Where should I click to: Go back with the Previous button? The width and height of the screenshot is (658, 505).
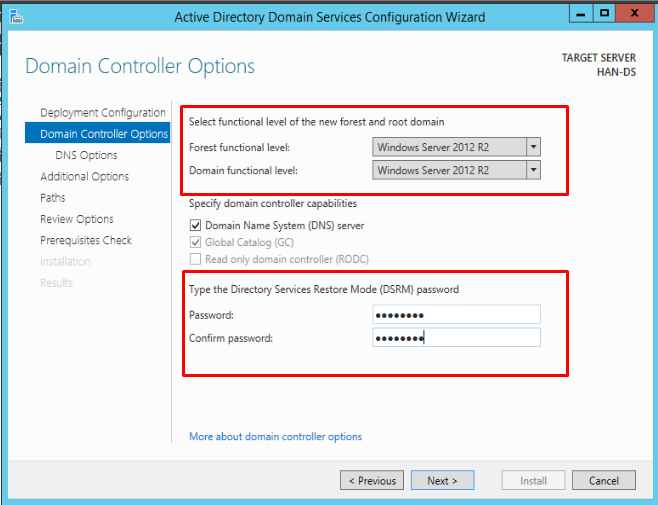click(x=372, y=480)
